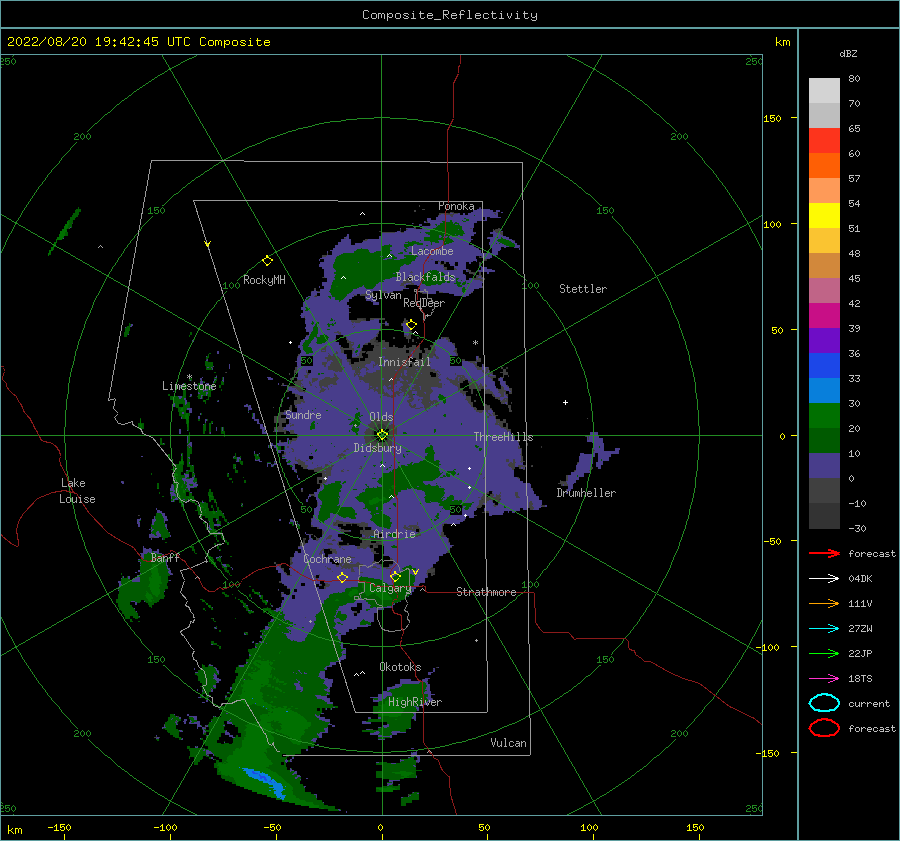Click the Blackfalds city label

tap(425, 277)
